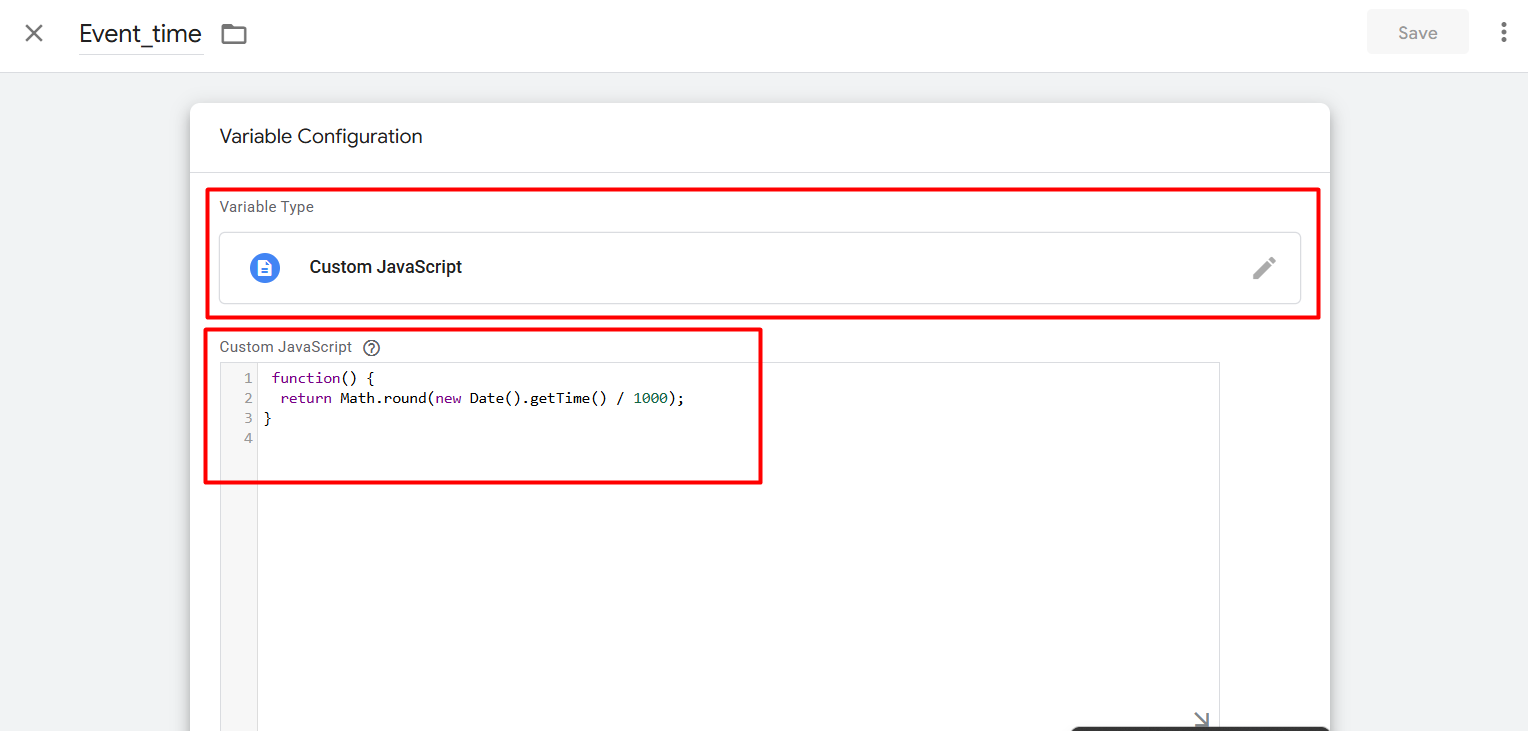
Task: Open help for Custom JavaScript field
Action: (372, 348)
